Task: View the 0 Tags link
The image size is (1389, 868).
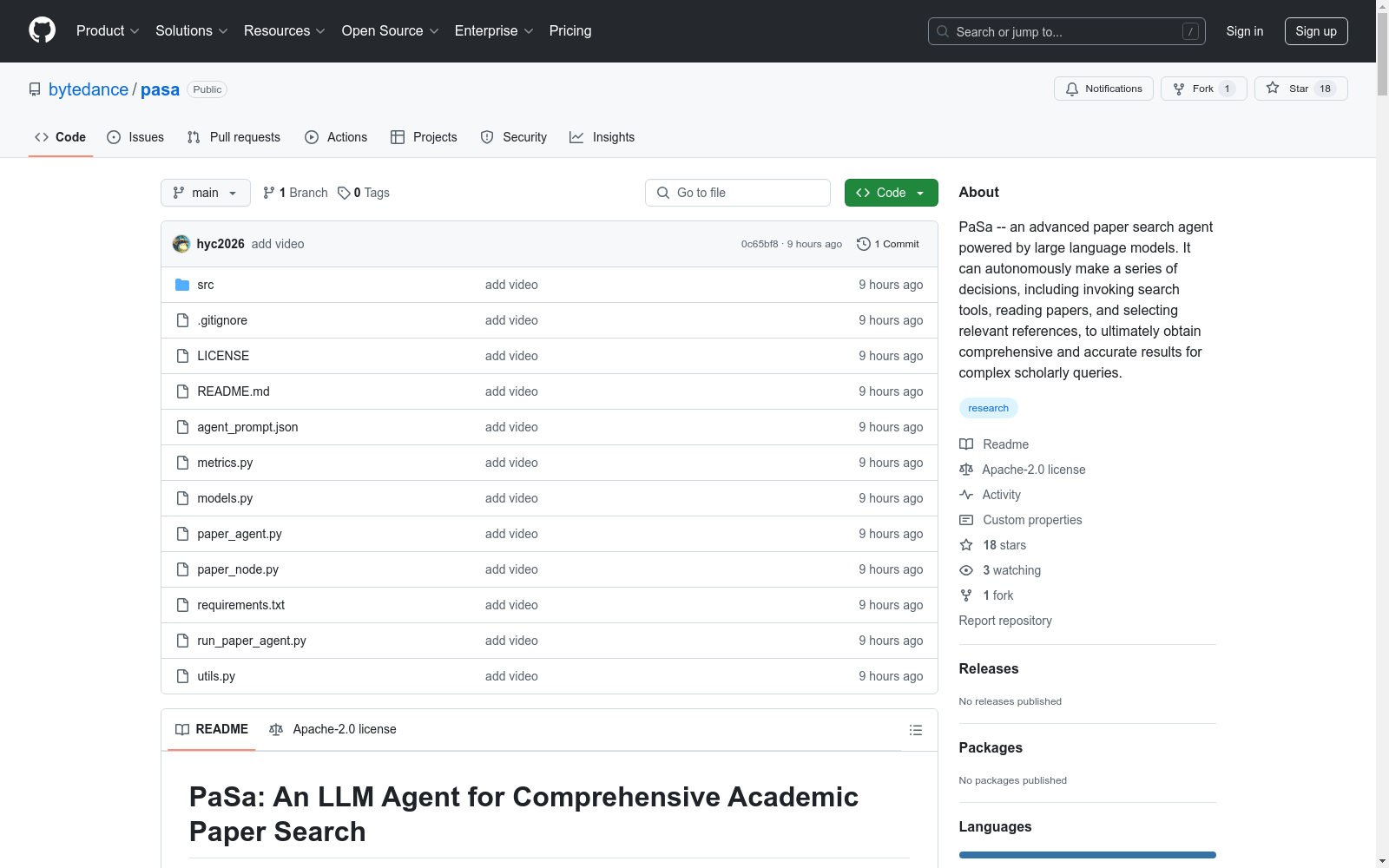Action: pos(364,193)
